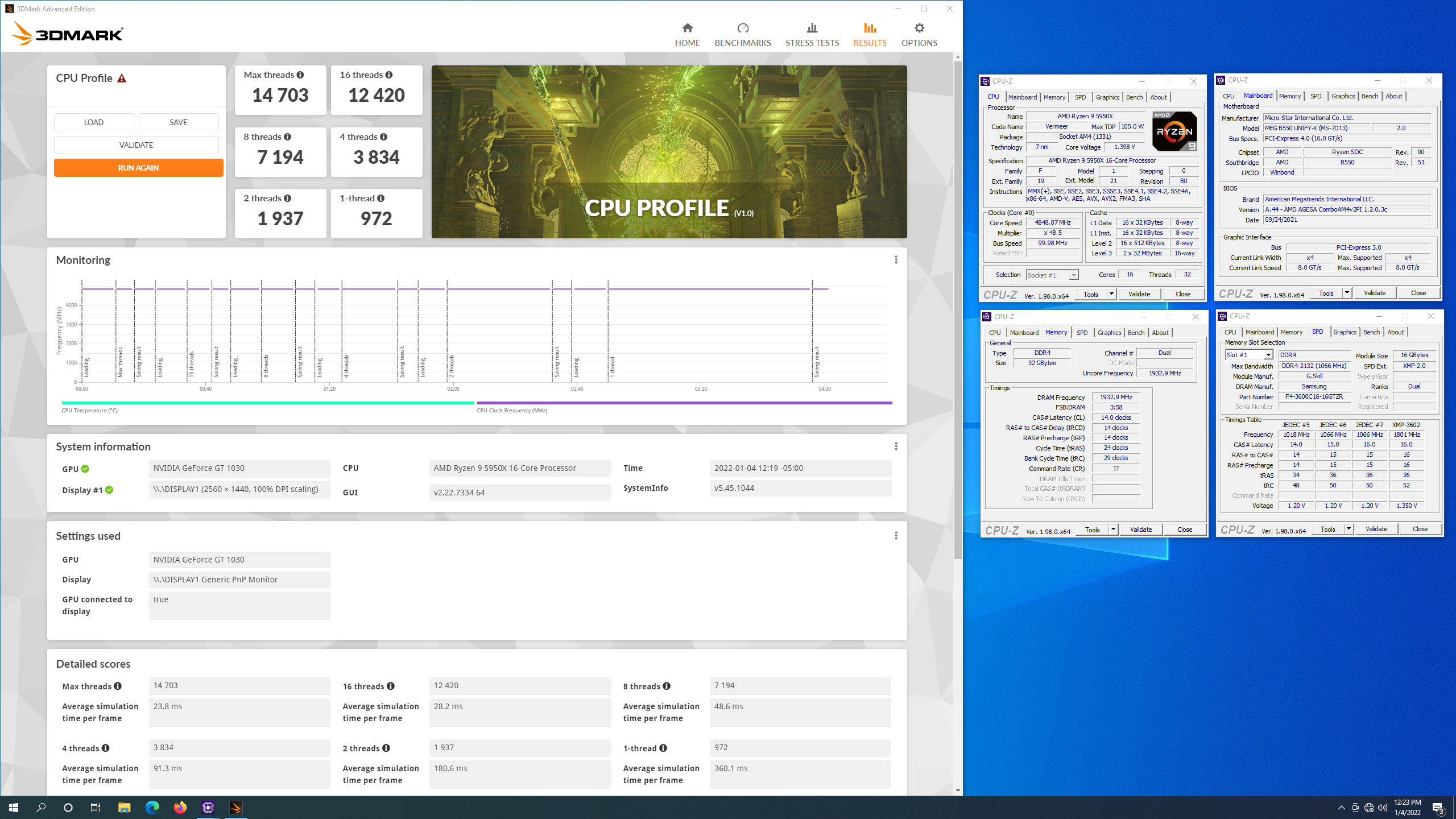The height and width of the screenshot is (819, 1456).
Task: Open Monitoring panel three-dot menu
Action: point(896,260)
